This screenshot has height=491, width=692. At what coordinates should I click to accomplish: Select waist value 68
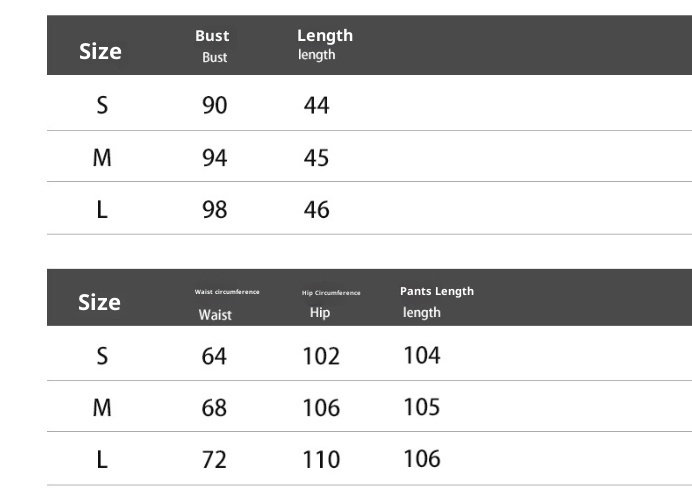214,408
